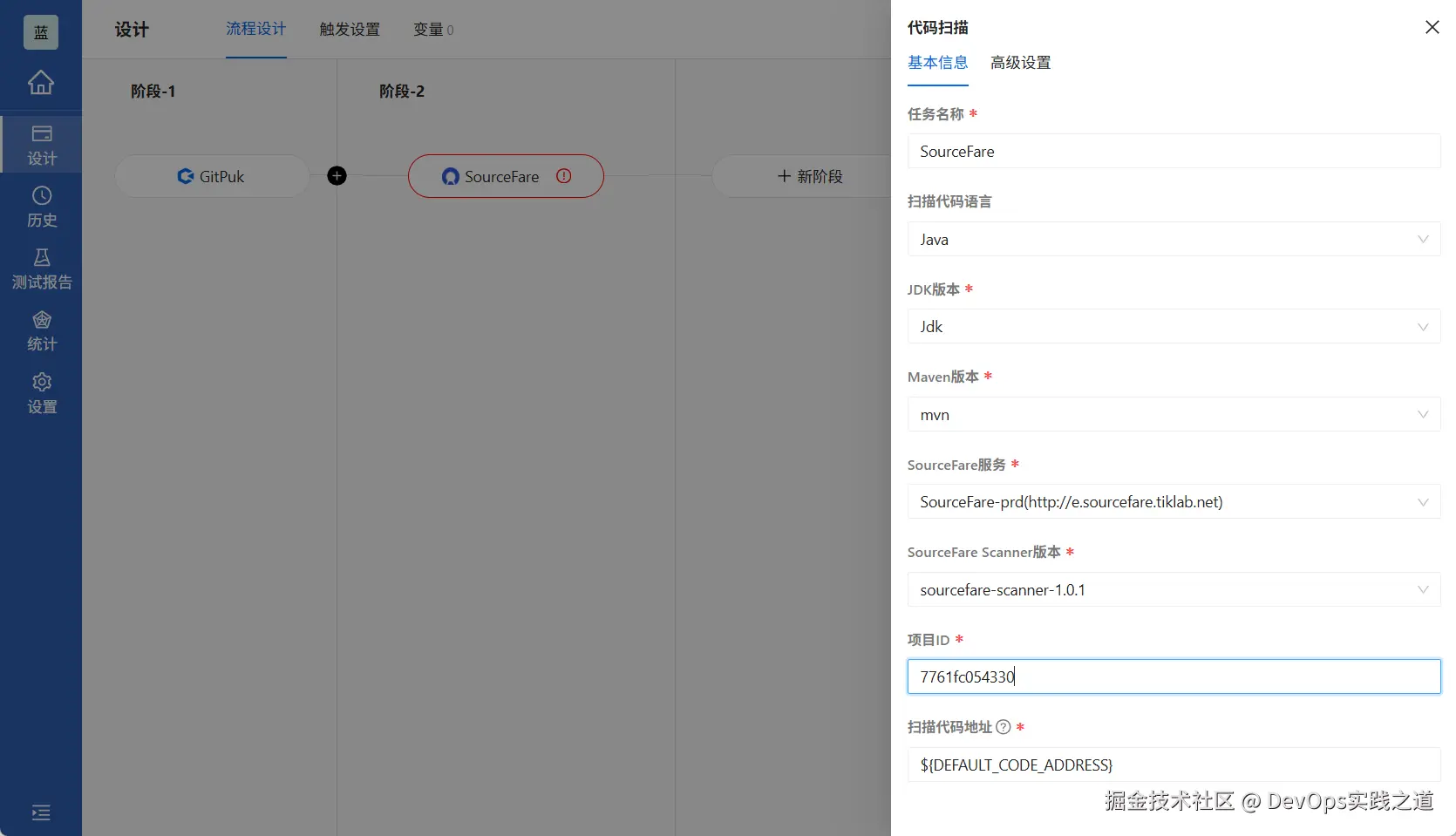
Task: Click the help icon beside 扫描代码地址
Action: [x=1004, y=727]
